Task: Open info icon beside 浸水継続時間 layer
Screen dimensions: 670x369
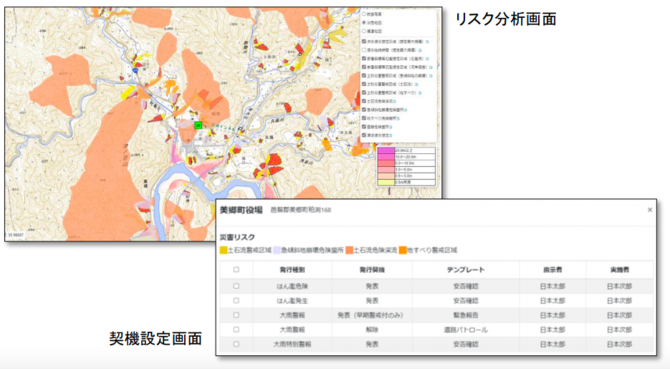Action: point(420,50)
